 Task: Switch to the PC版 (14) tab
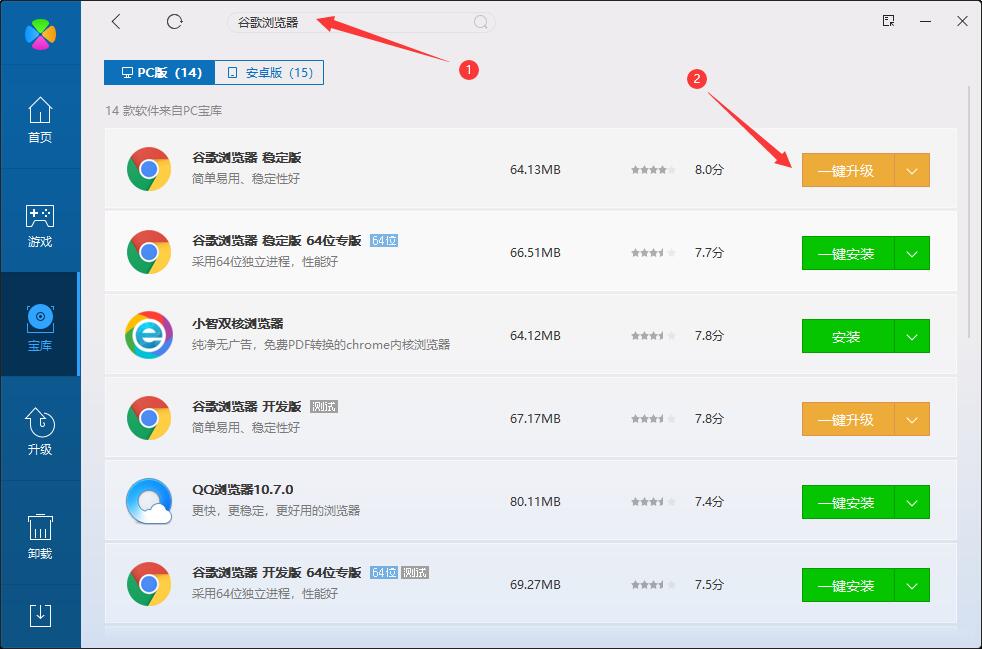pos(160,73)
